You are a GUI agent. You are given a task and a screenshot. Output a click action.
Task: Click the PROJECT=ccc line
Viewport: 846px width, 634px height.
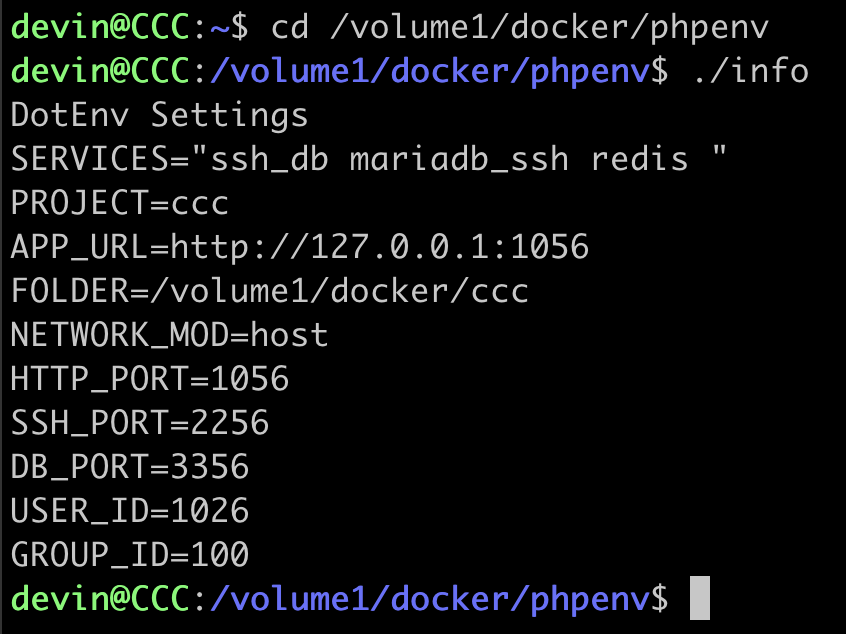(120, 203)
